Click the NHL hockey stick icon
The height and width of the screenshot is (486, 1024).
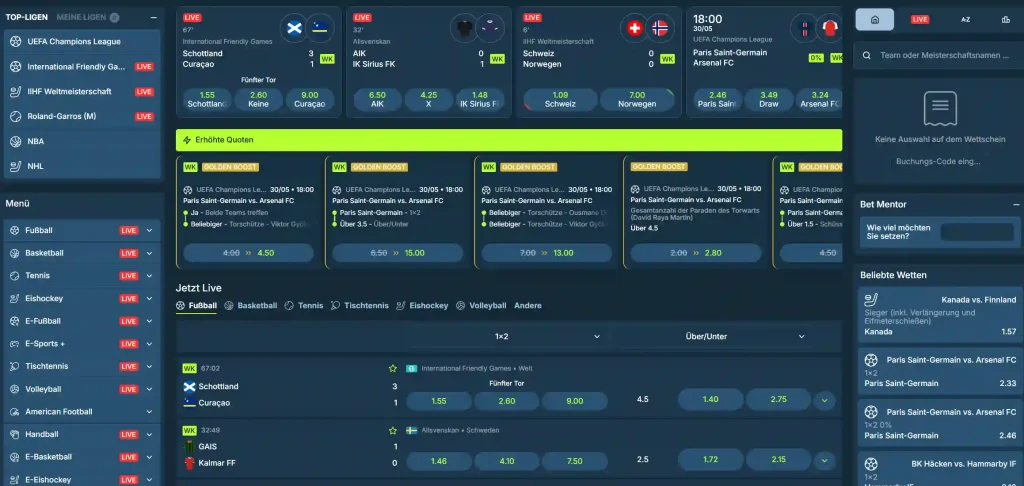16,166
